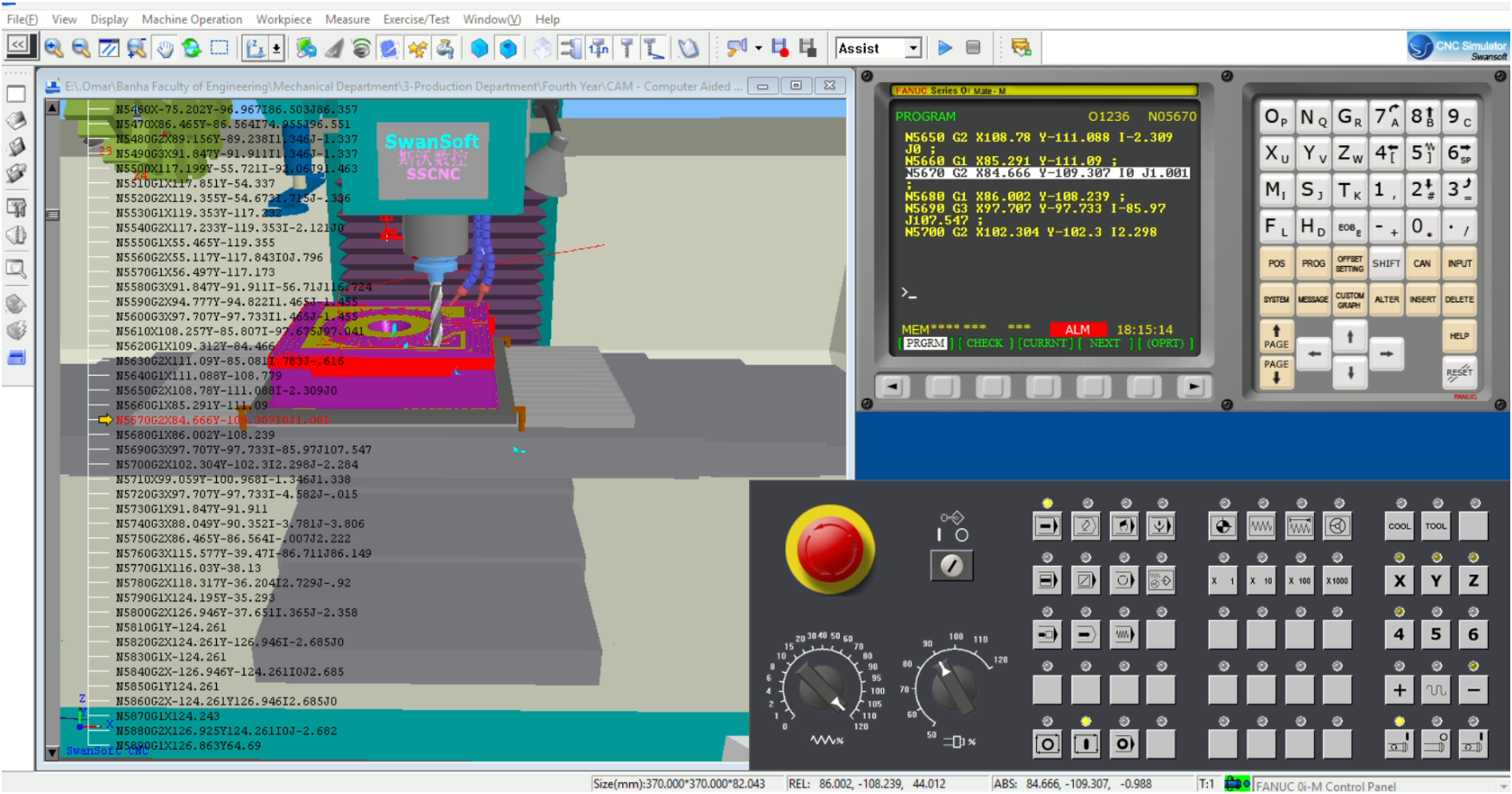The width and height of the screenshot is (1512, 794).
Task: Click the FANUC 0i-M Control Panel status text
Action: point(1325,785)
